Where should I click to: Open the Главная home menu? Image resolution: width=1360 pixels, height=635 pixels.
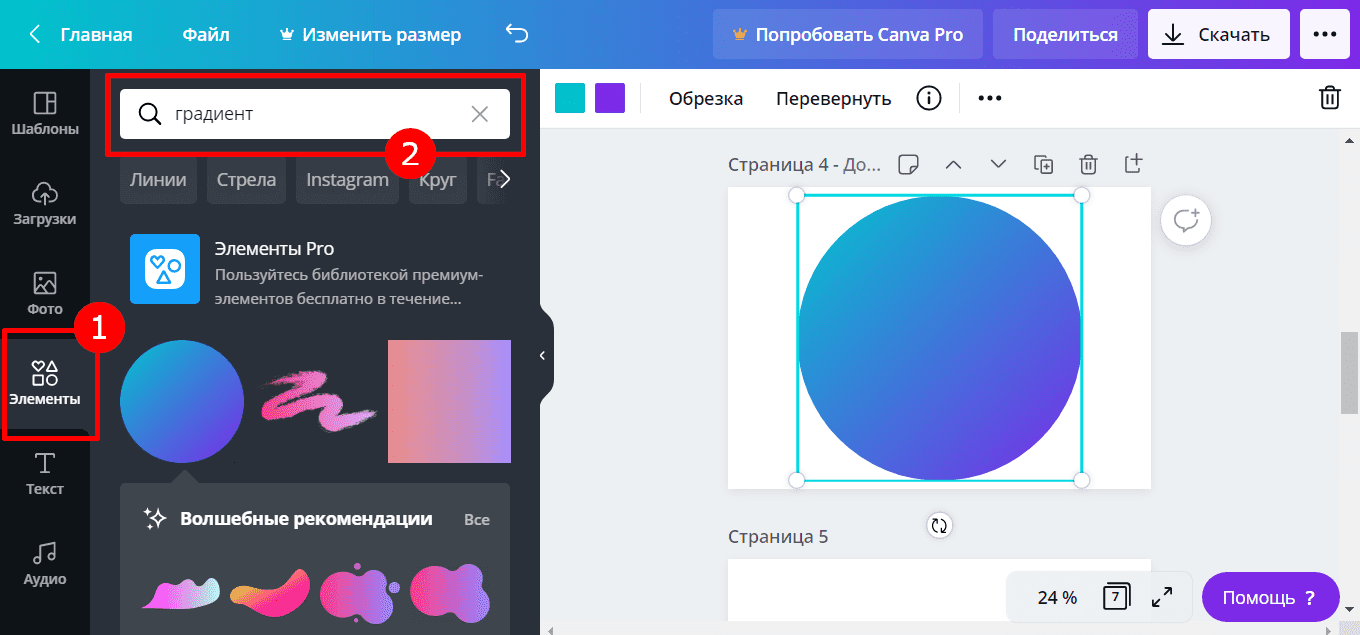tap(96, 34)
